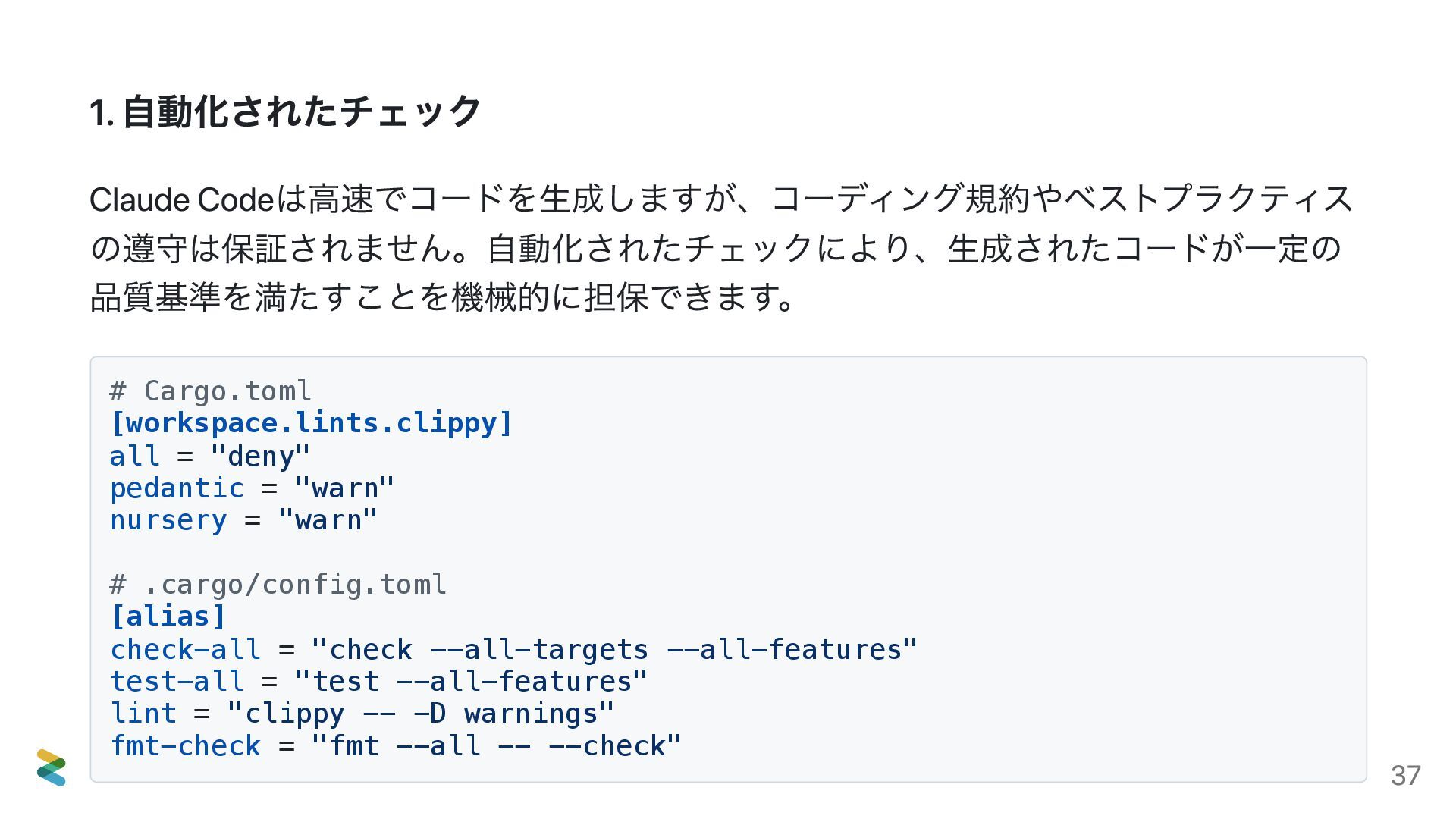This screenshot has width=1456, height=819.
Task: Click the "fmt --all -- --check" string value
Action: click(x=497, y=746)
